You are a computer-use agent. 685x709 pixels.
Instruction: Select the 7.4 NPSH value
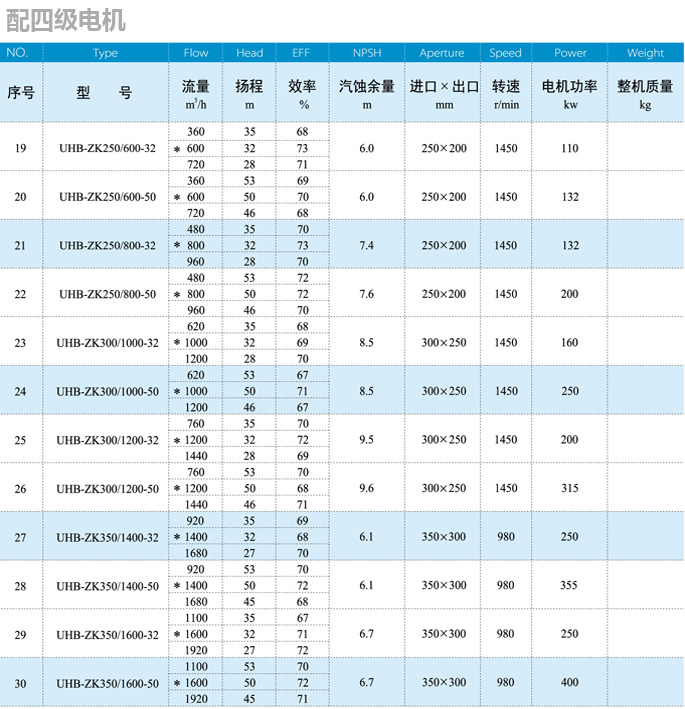coord(367,245)
